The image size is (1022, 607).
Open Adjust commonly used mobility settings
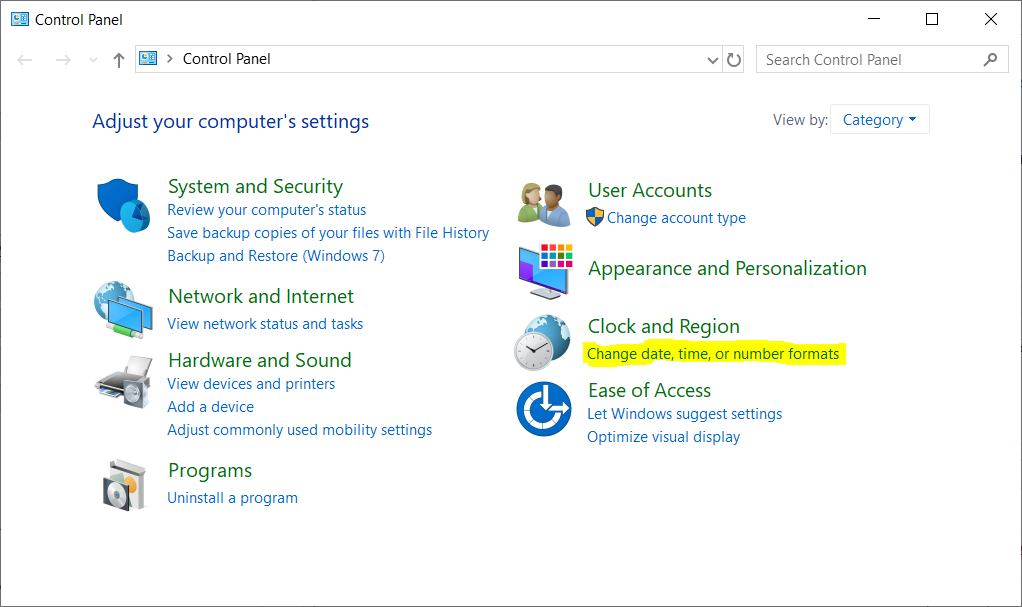300,430
